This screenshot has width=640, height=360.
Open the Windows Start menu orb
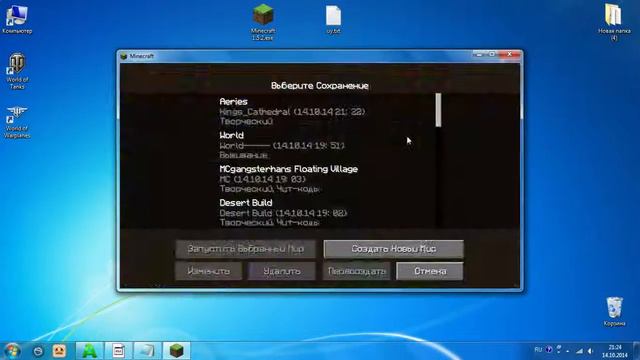point(12,351)
